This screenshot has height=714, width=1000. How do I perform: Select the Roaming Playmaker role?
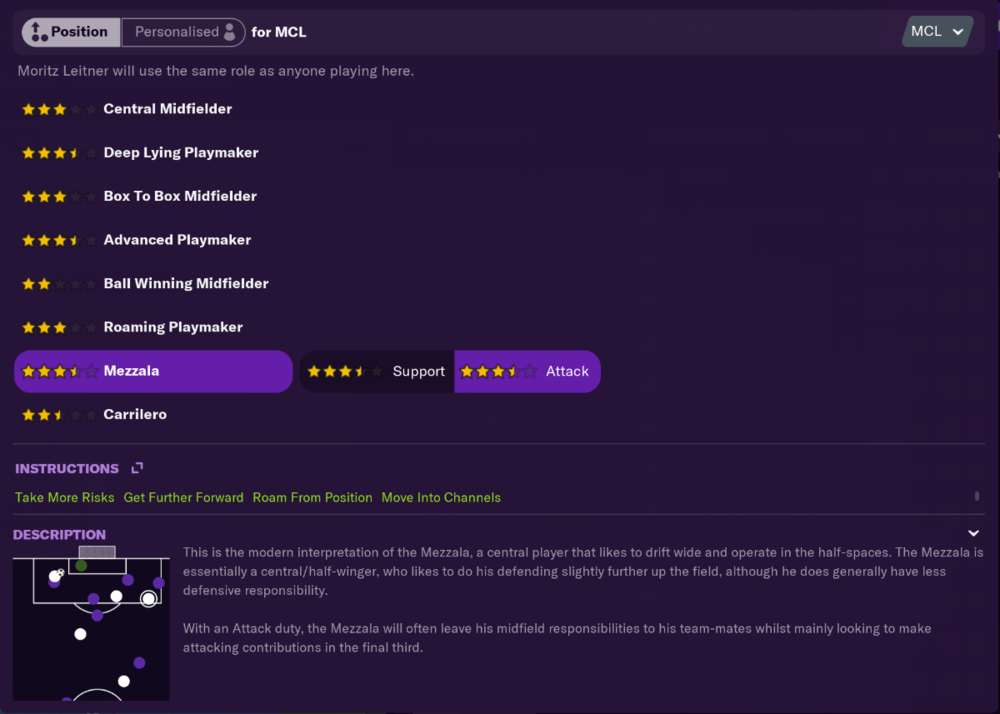coord(173,327)
